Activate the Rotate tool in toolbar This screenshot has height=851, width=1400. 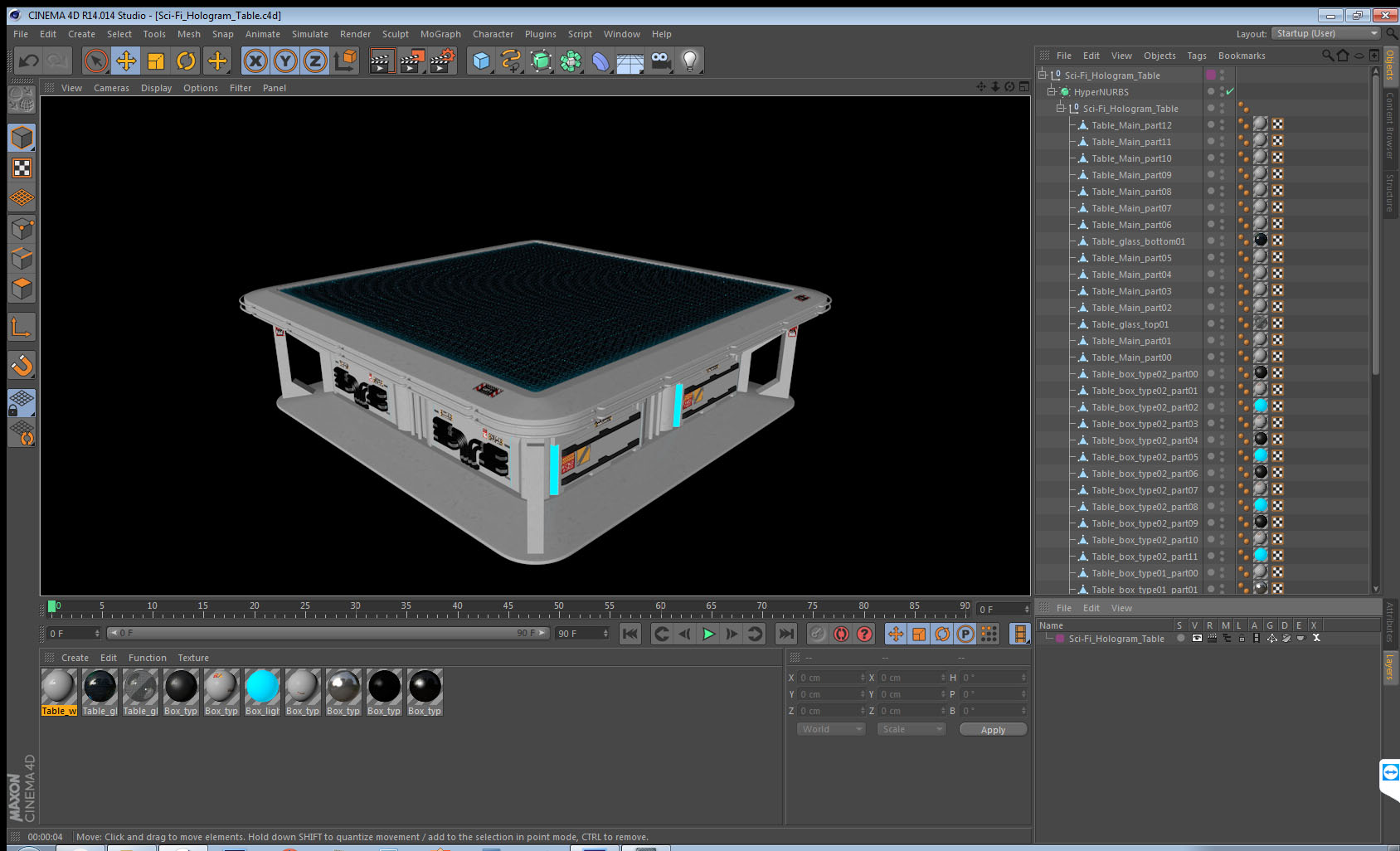186,61
